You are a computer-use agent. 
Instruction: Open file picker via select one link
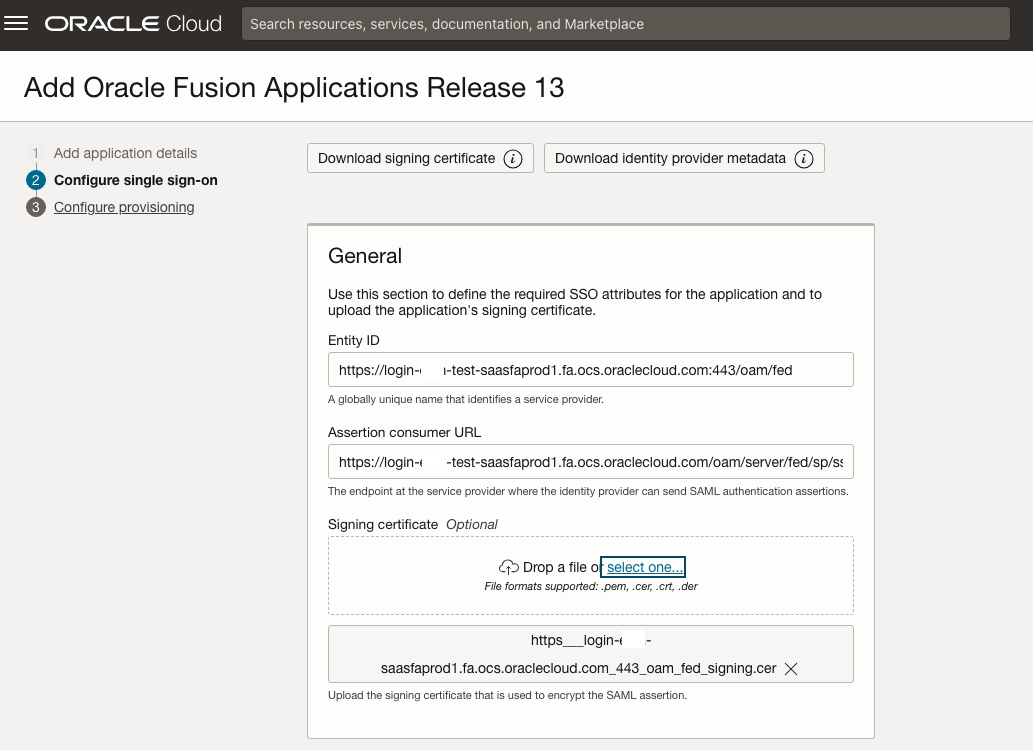tap(643, 566)
